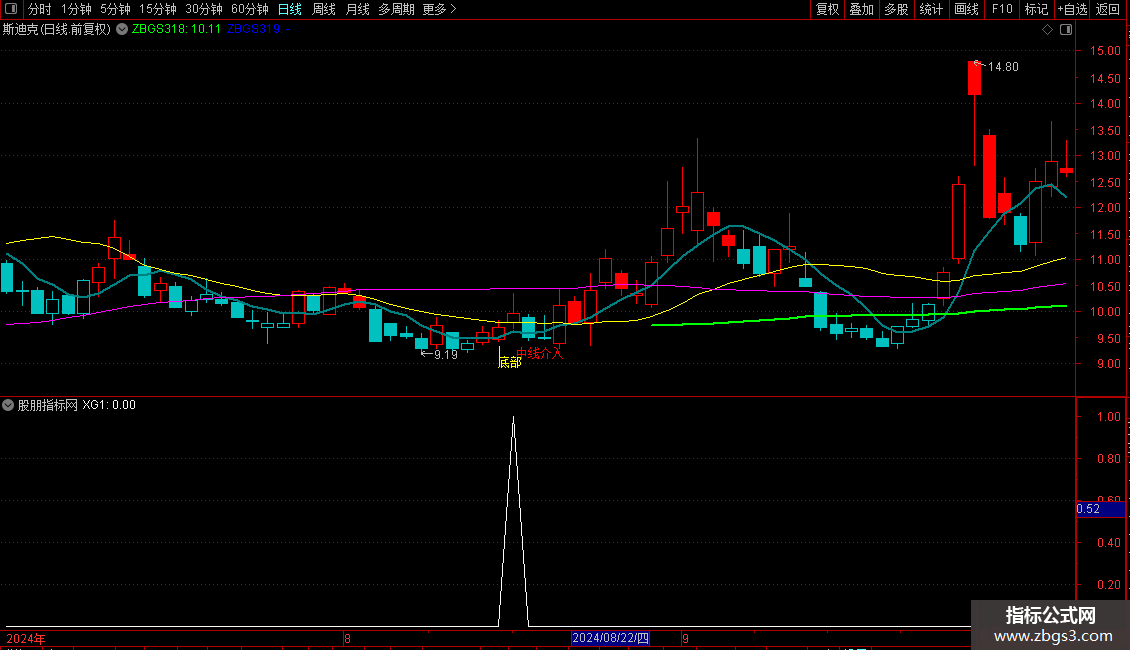Click the 标记 mark button

(x=1036, y=9)
